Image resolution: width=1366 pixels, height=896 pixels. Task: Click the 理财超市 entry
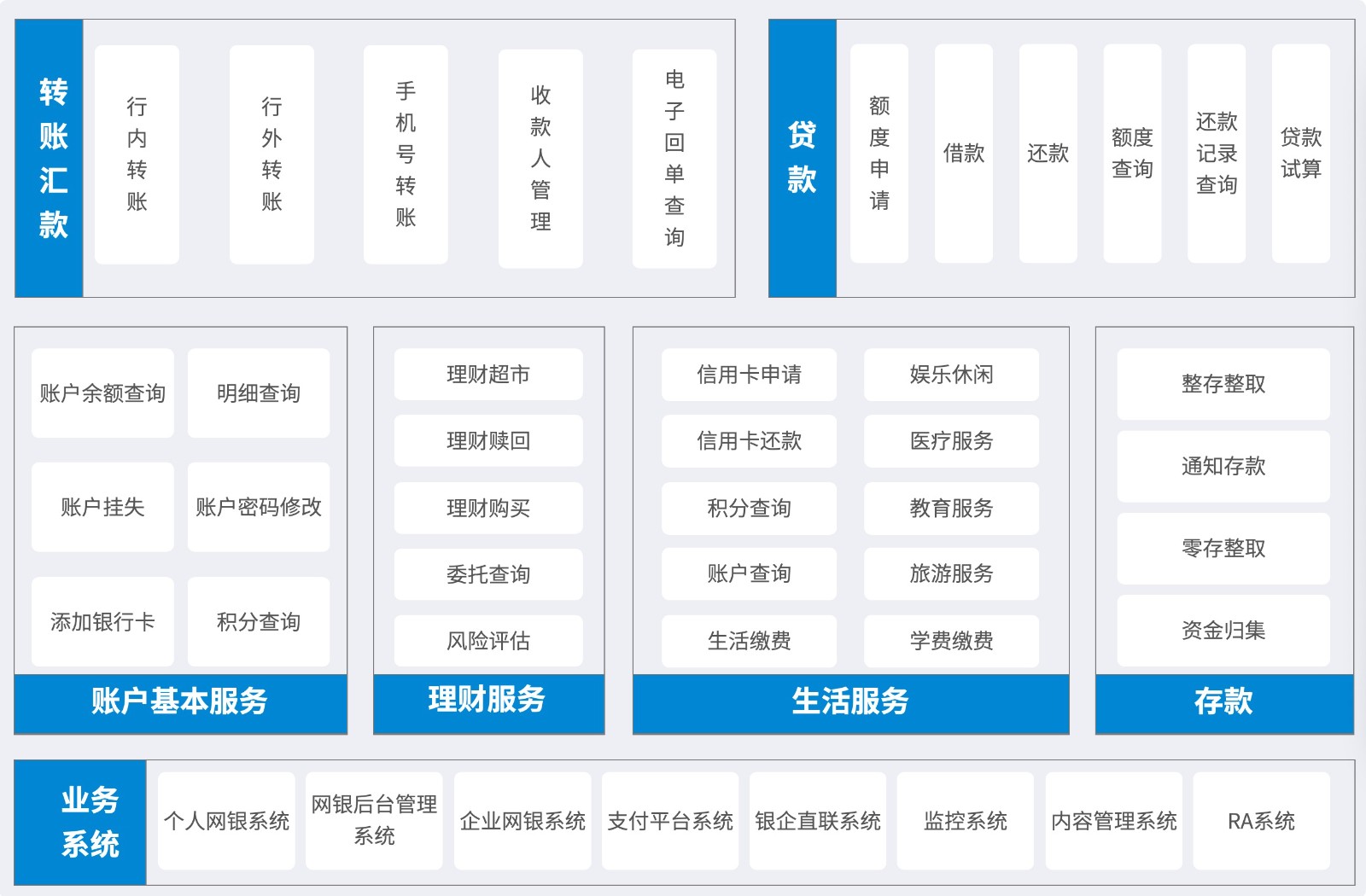[487, 374]
